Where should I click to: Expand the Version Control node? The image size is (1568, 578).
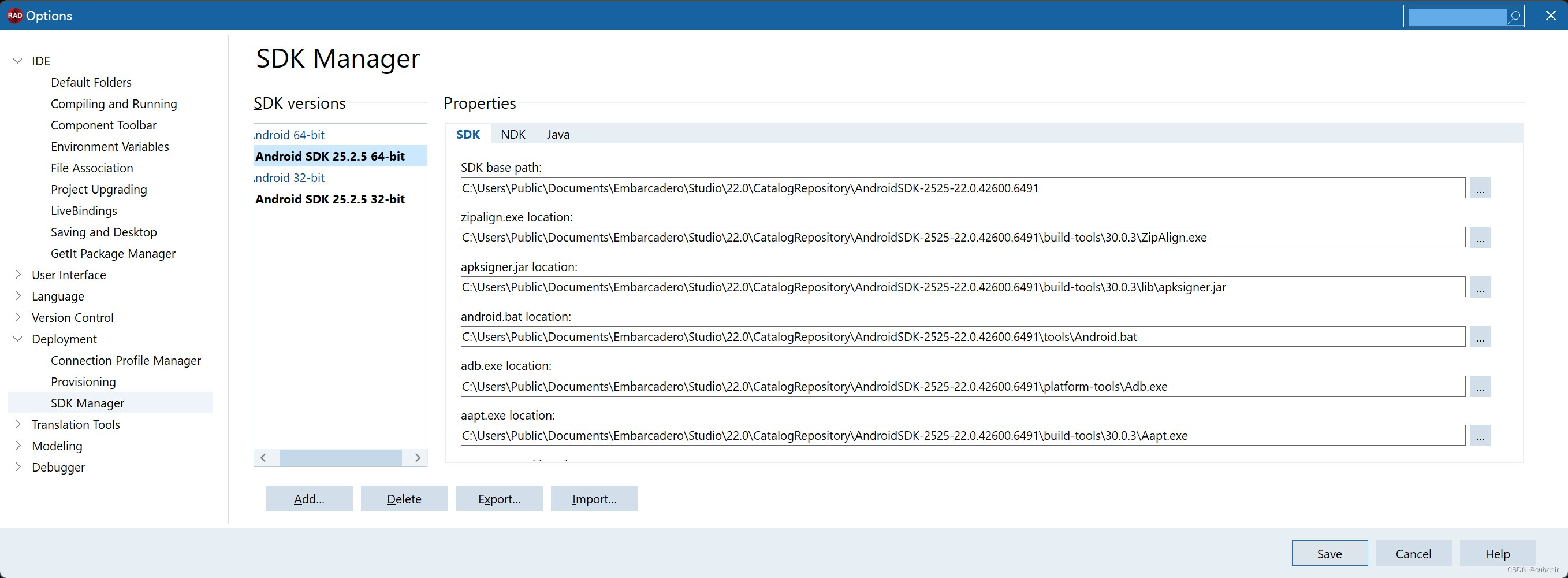(x=18, y=317)
